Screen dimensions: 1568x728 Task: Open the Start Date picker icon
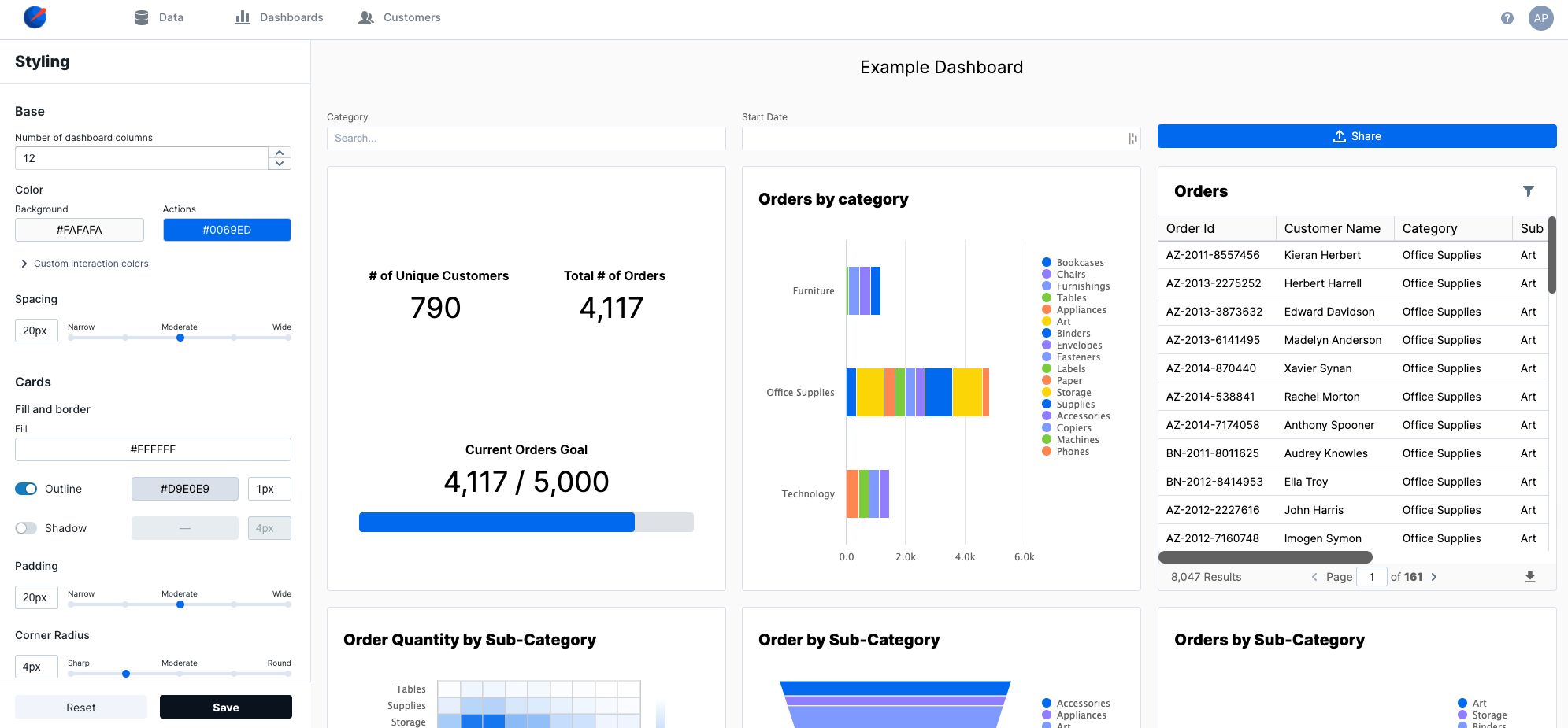(1132, 139)
